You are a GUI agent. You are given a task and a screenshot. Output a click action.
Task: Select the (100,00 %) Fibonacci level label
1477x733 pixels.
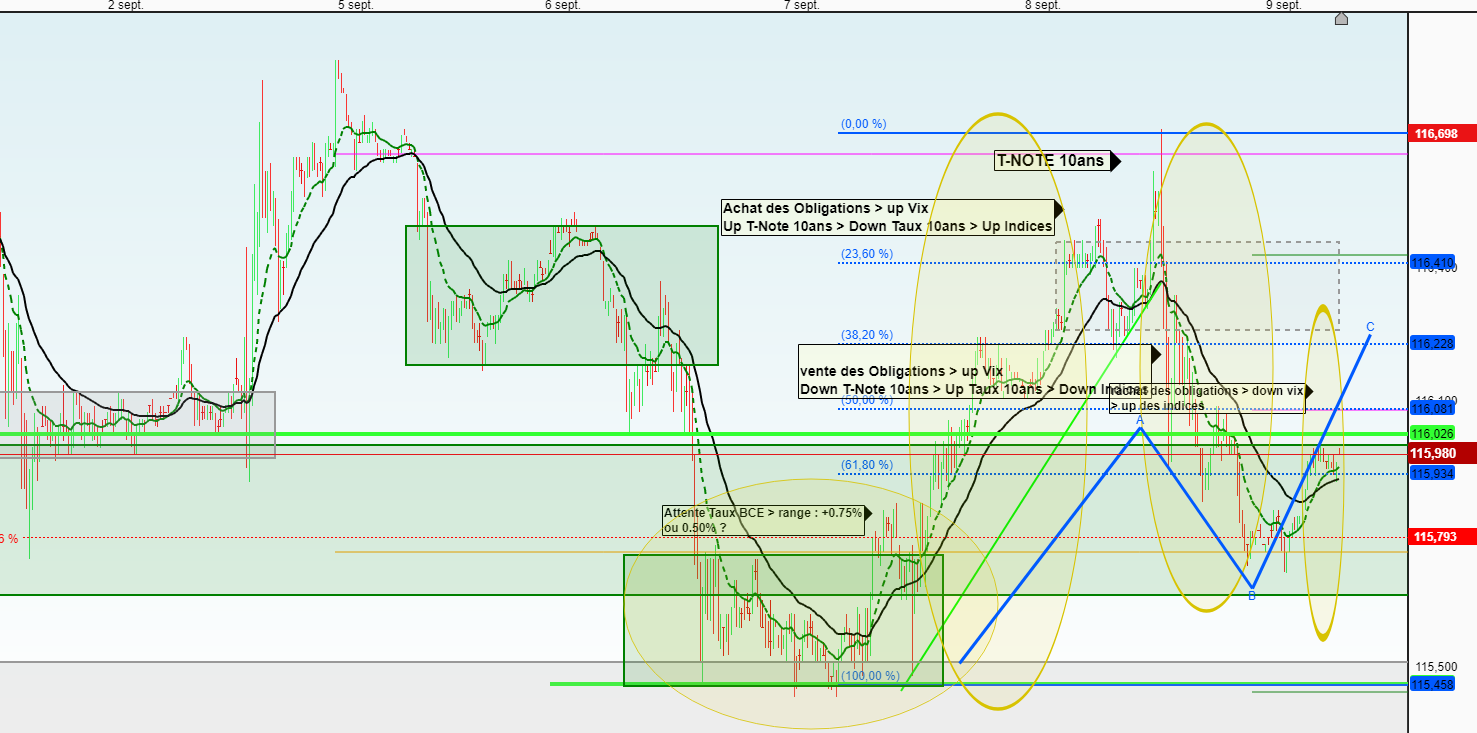870,676
